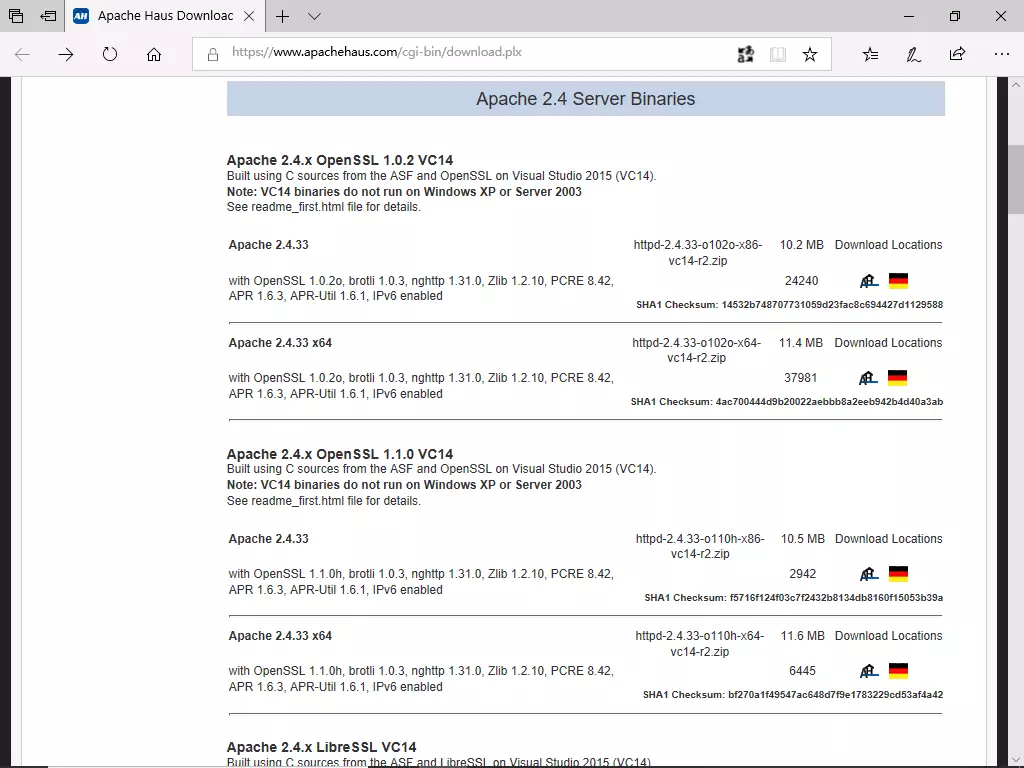Click the Apache 2.4 Server Binaries header
Viewport: 1024px width, 768px height.
click(585, 99)
